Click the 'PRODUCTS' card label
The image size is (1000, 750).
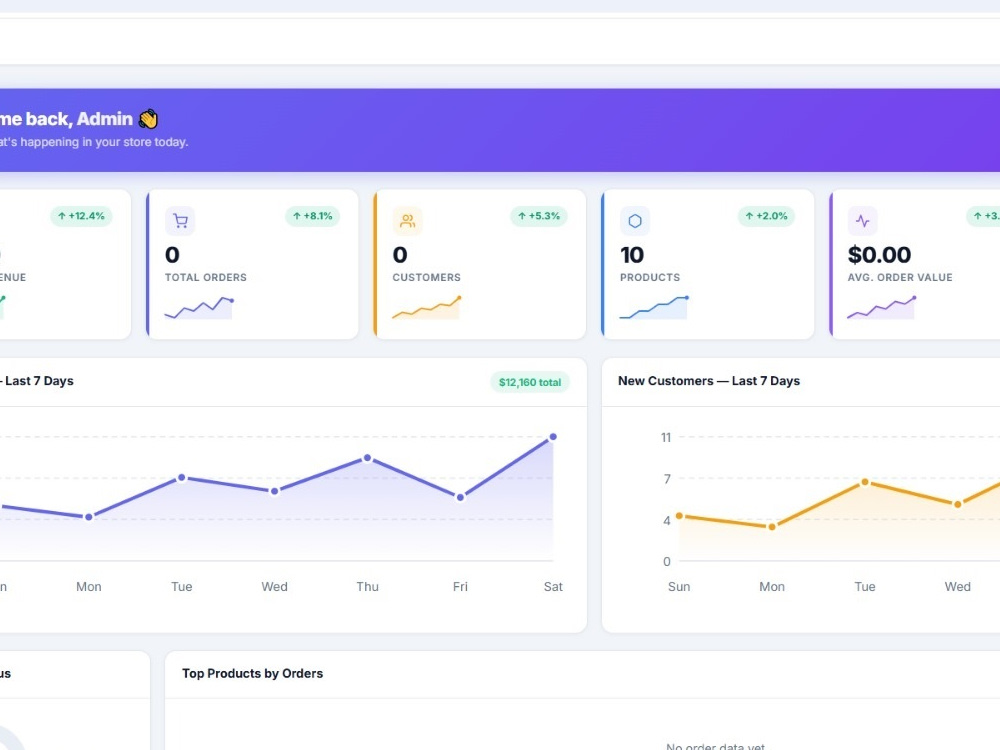point(650,277)
